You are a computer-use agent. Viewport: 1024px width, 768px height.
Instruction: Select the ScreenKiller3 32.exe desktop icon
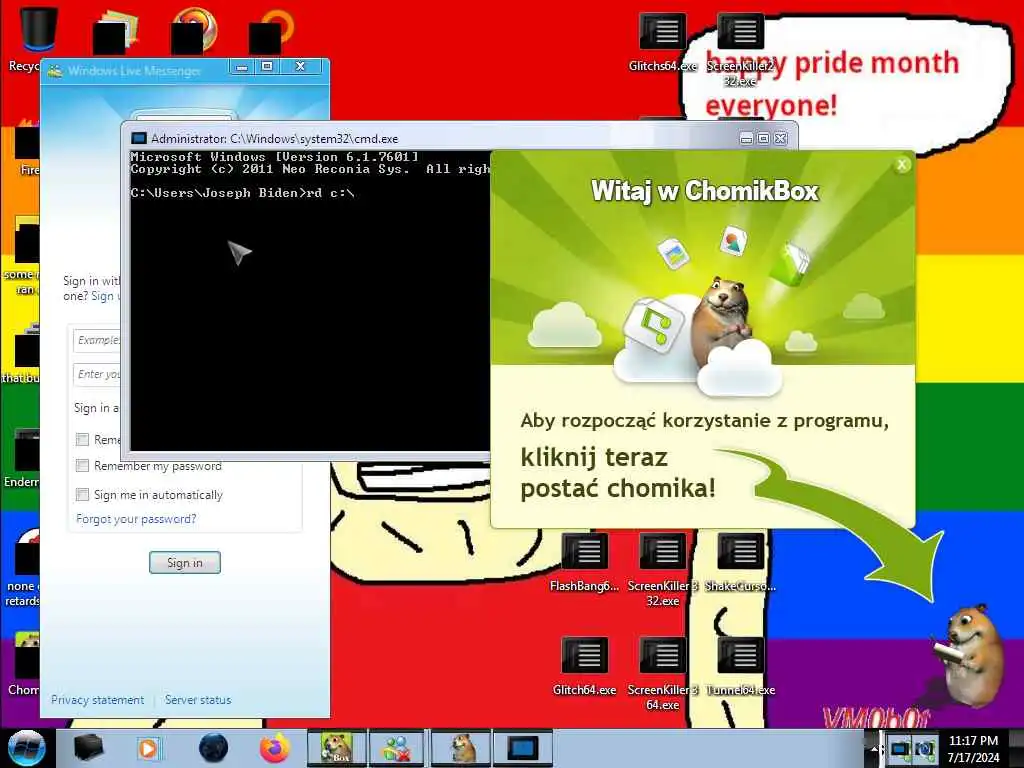click(662, 569)
